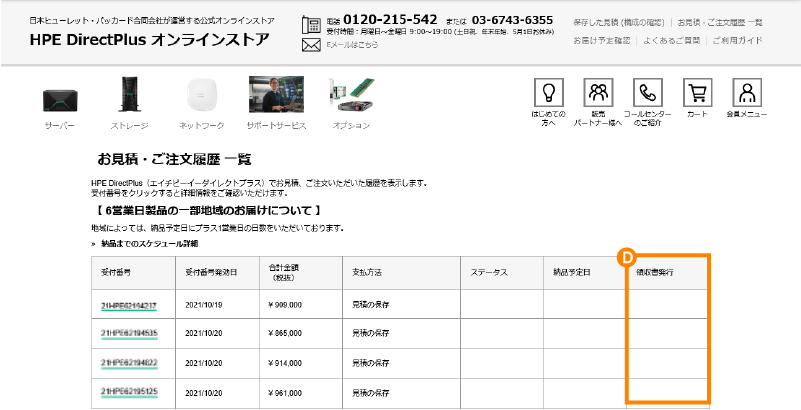Click the 合計金額 (税抜) column header

[x=301, y=273]
